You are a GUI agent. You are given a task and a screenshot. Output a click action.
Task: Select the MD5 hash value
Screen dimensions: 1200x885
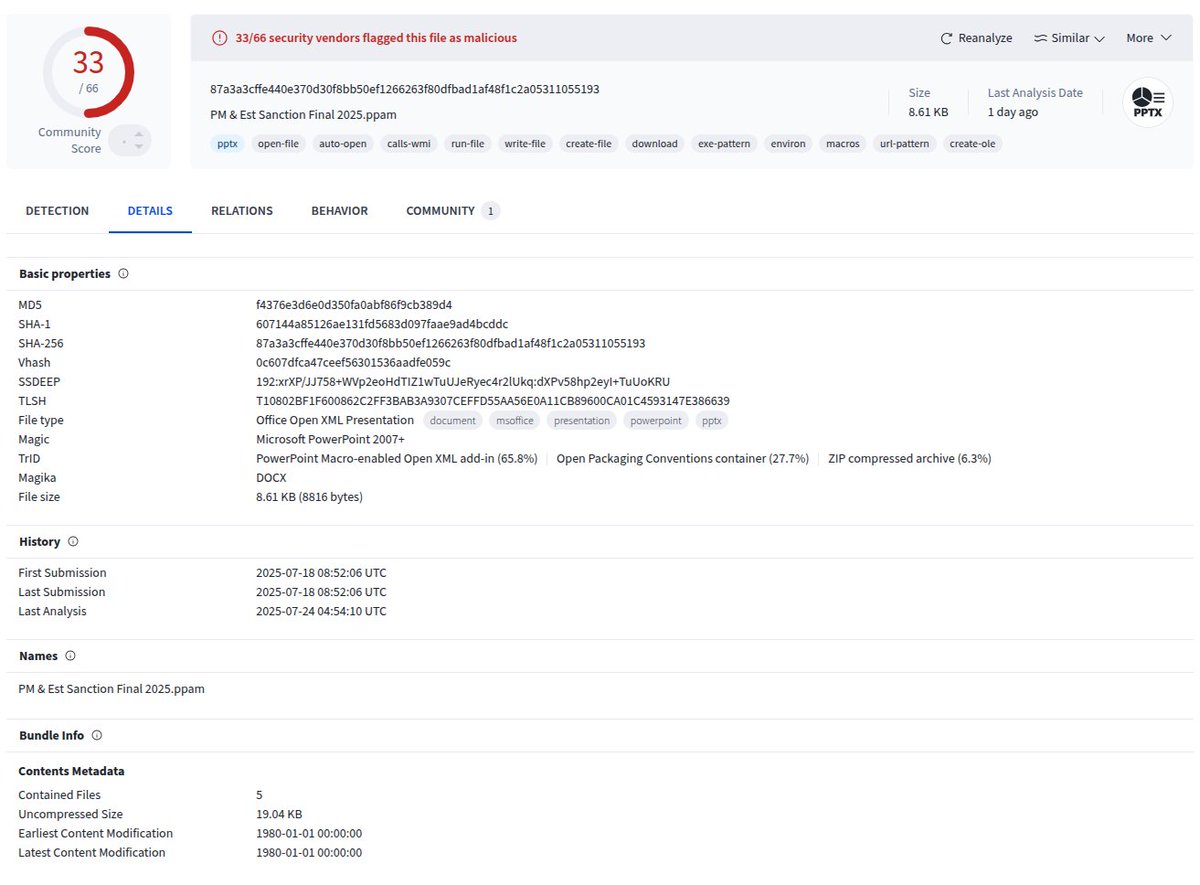coord(354,305)
